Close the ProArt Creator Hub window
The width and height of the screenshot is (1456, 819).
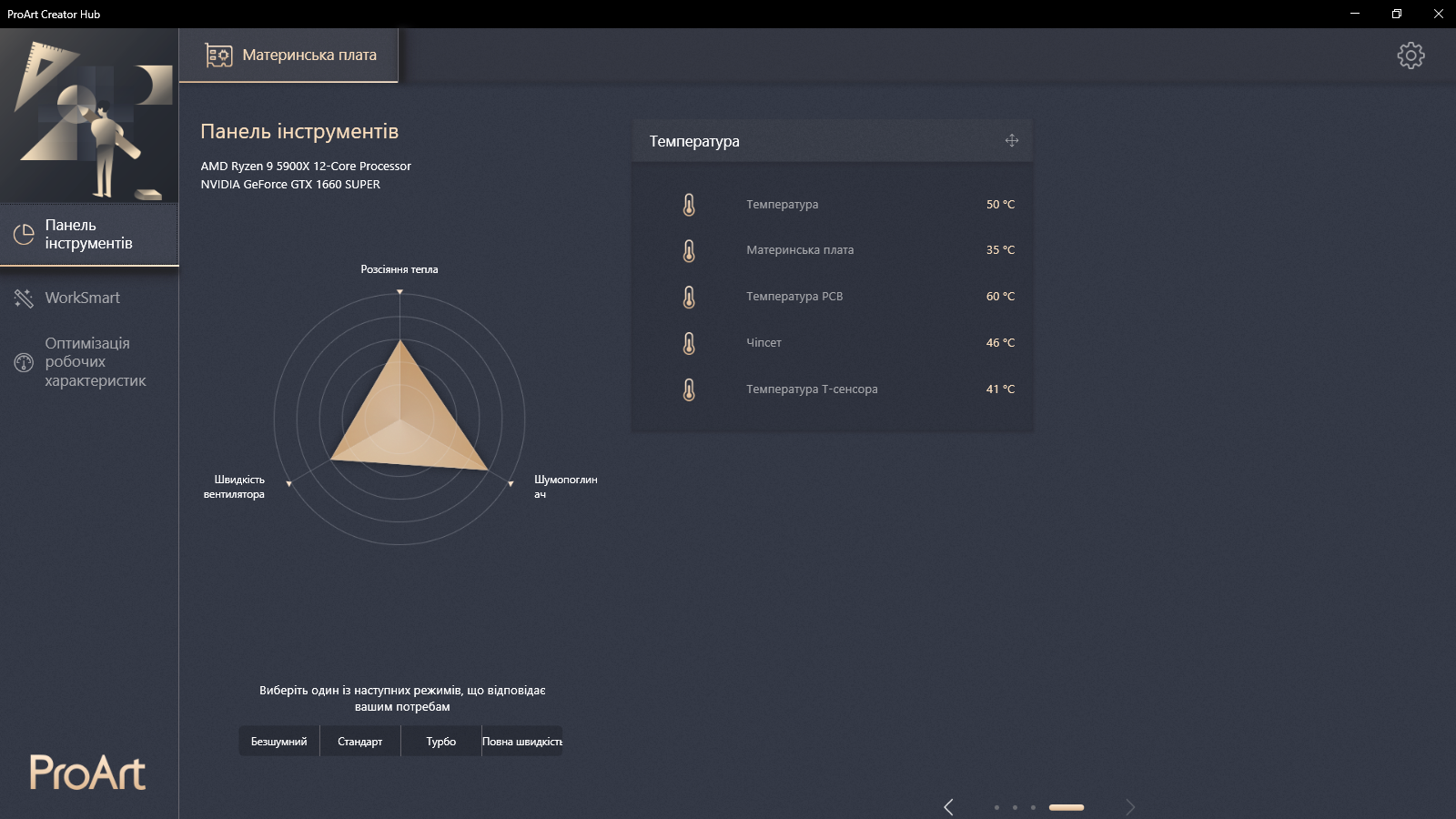(1439, 14)
